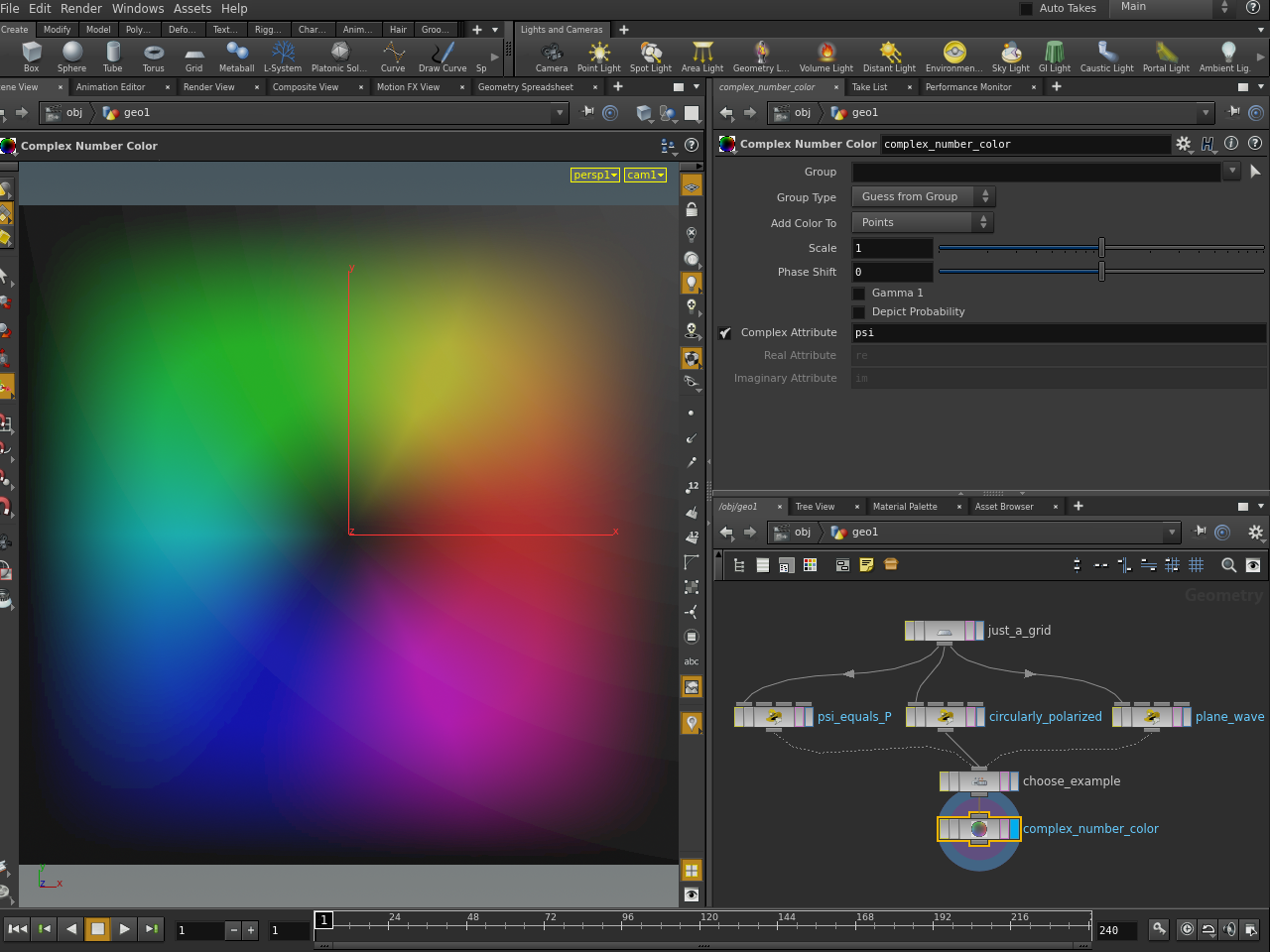Click the node name field complex_number_color
Viewport: 1270px width, 952px height.
(x=1026, y=145)
